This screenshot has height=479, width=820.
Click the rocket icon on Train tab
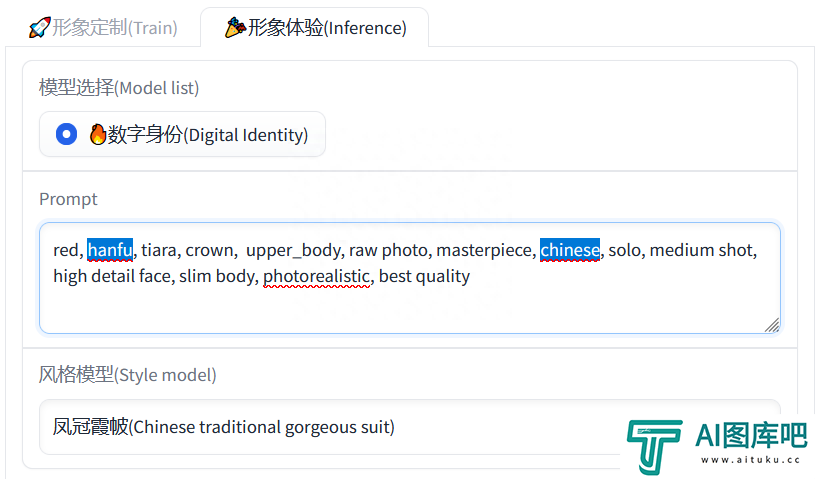point(40,27)
